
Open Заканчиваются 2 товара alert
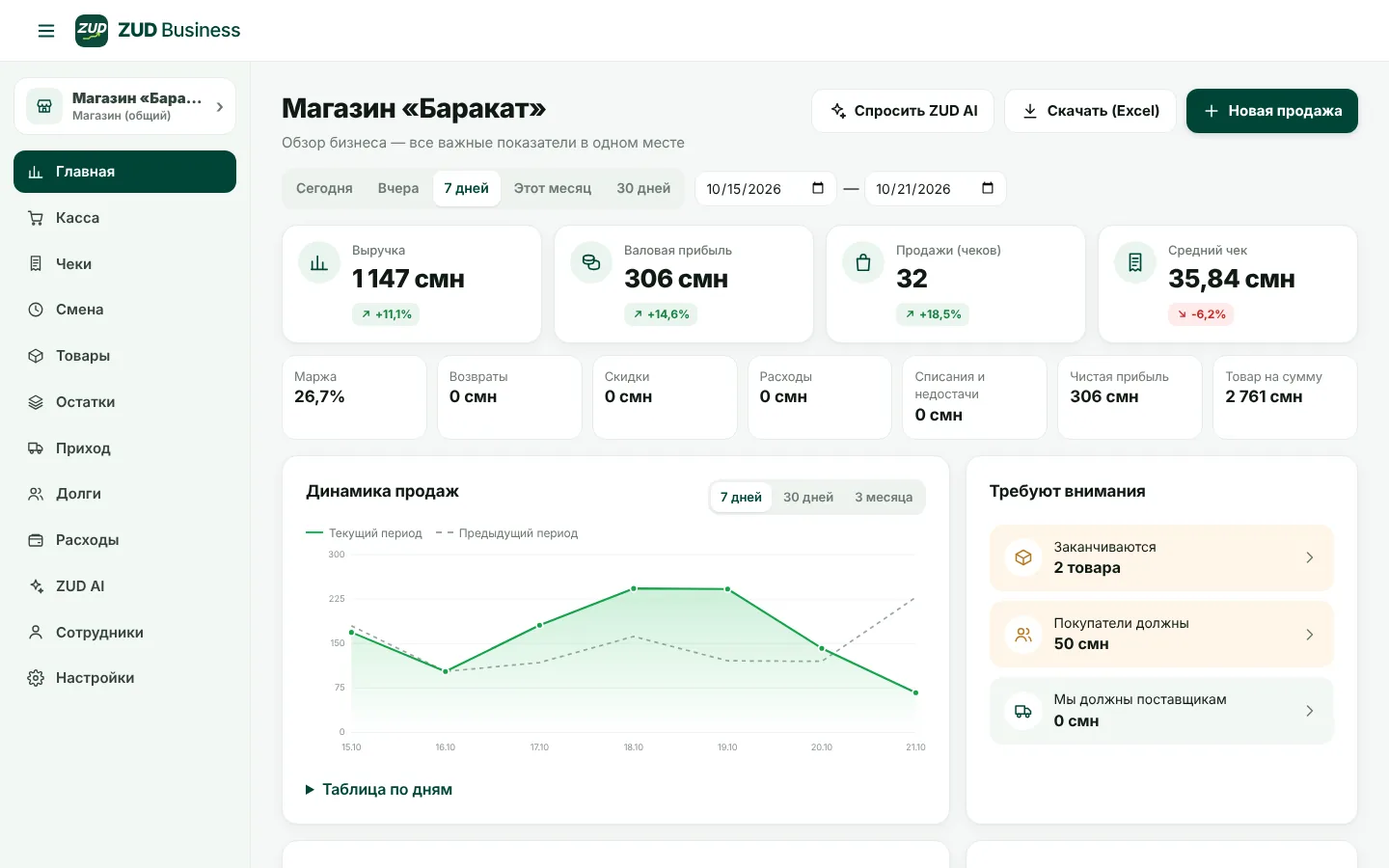1161,557
